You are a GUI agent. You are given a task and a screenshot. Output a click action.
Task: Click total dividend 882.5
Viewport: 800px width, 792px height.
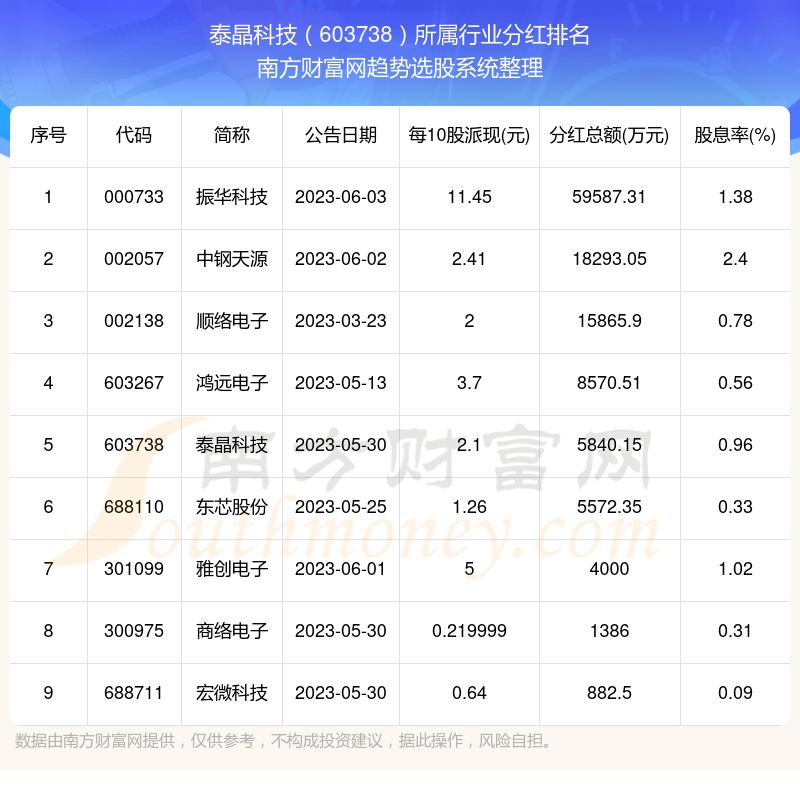[609, 693]
